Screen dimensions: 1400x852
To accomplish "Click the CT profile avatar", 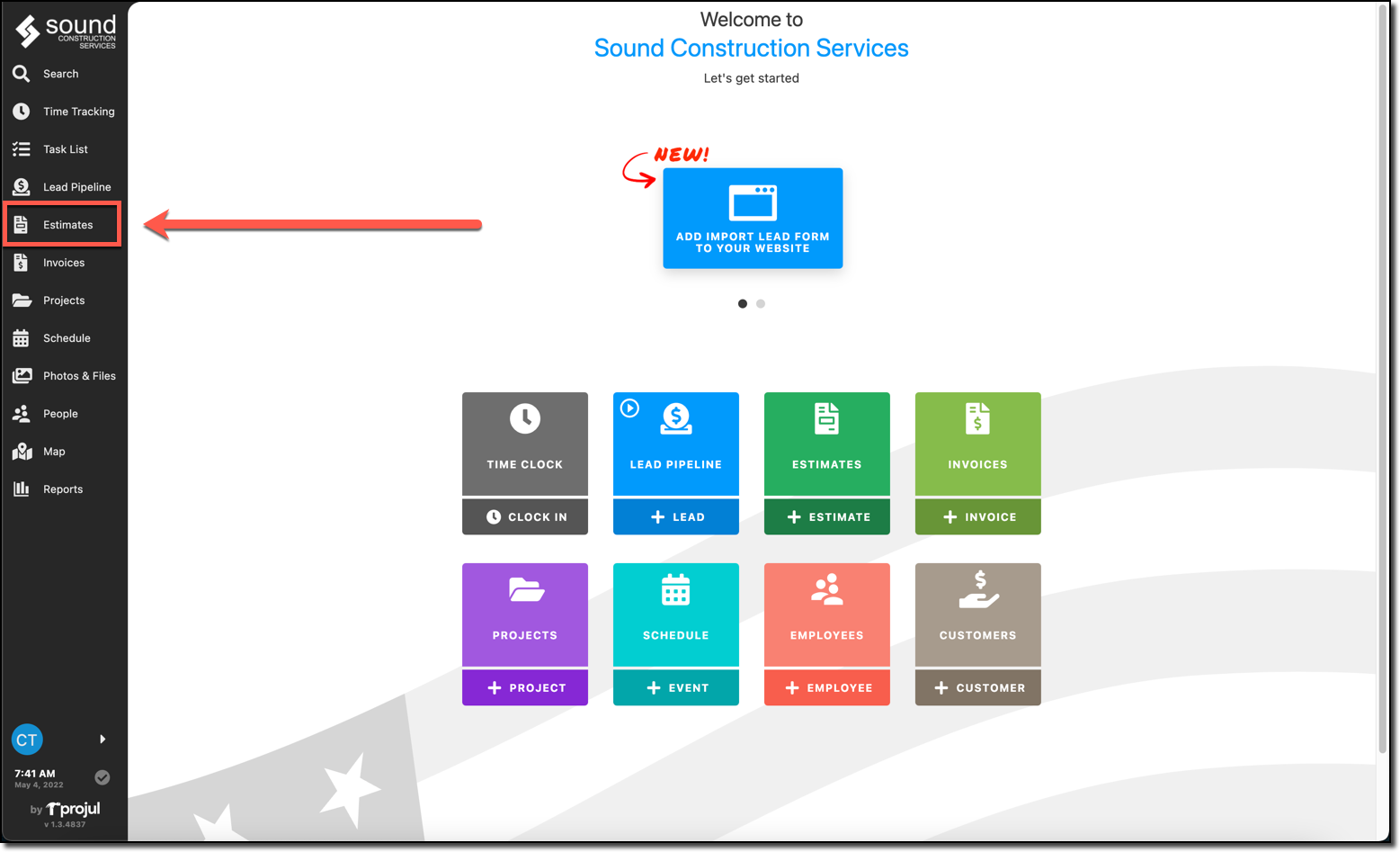I will point(26,739).
